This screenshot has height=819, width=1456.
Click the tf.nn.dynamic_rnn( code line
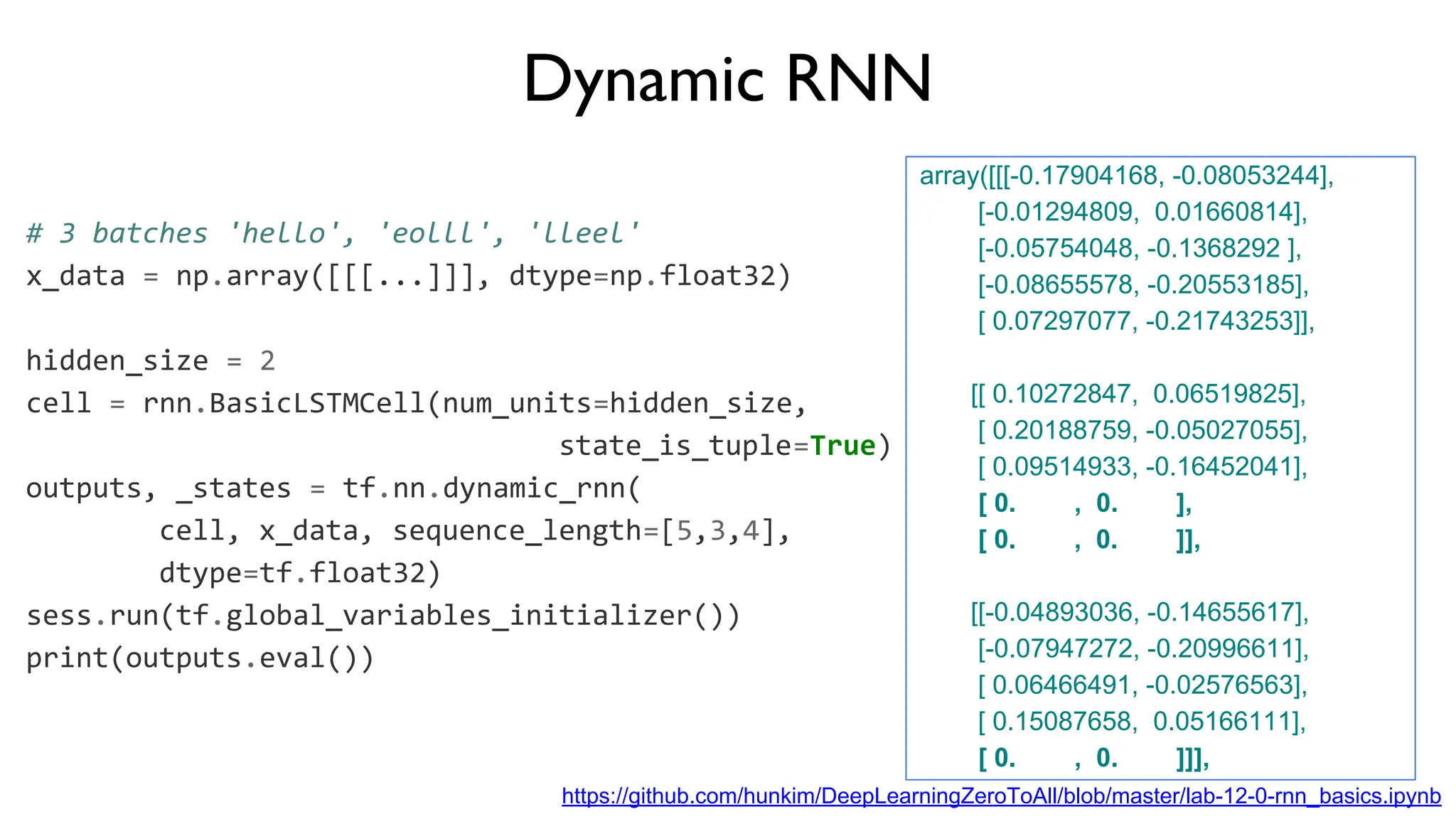333,488
